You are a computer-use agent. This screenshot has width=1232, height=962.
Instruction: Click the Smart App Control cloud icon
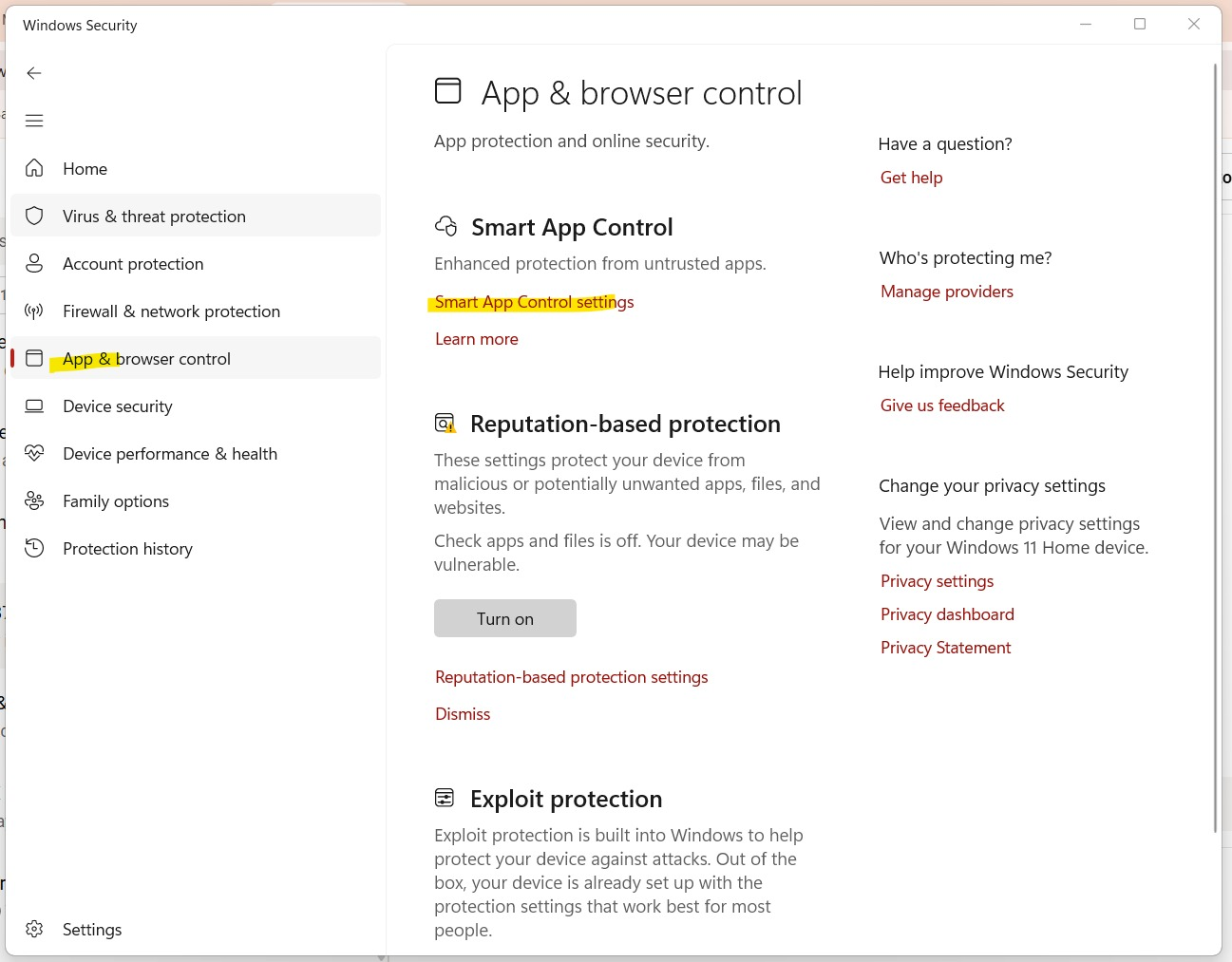coord(446,226)
